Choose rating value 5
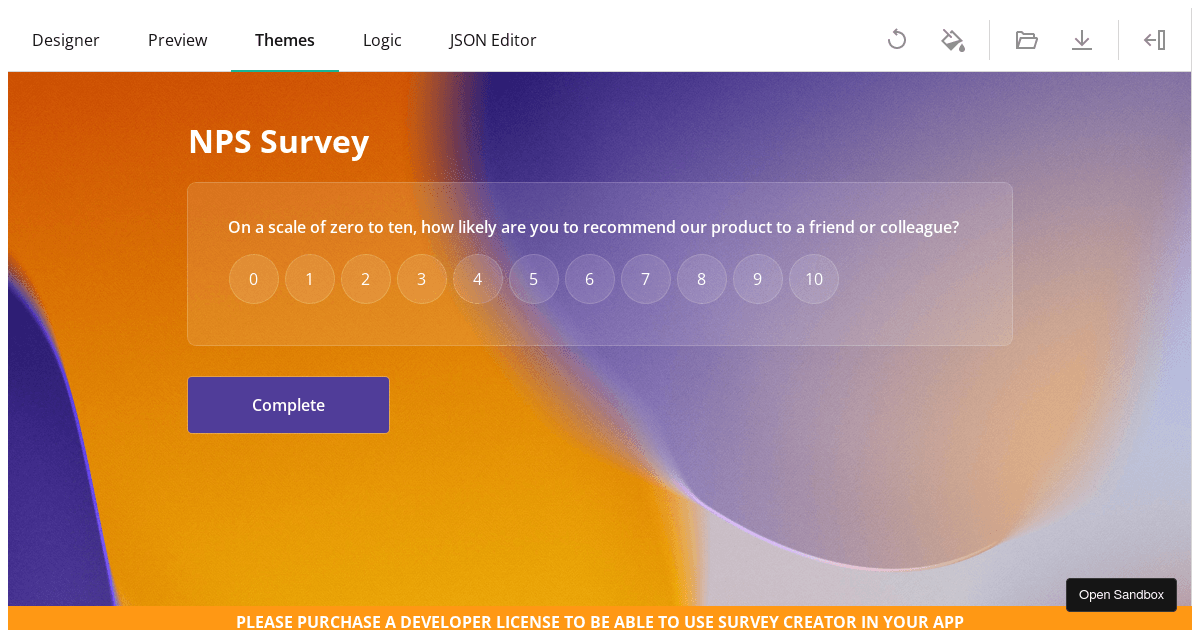 [534, 279]
